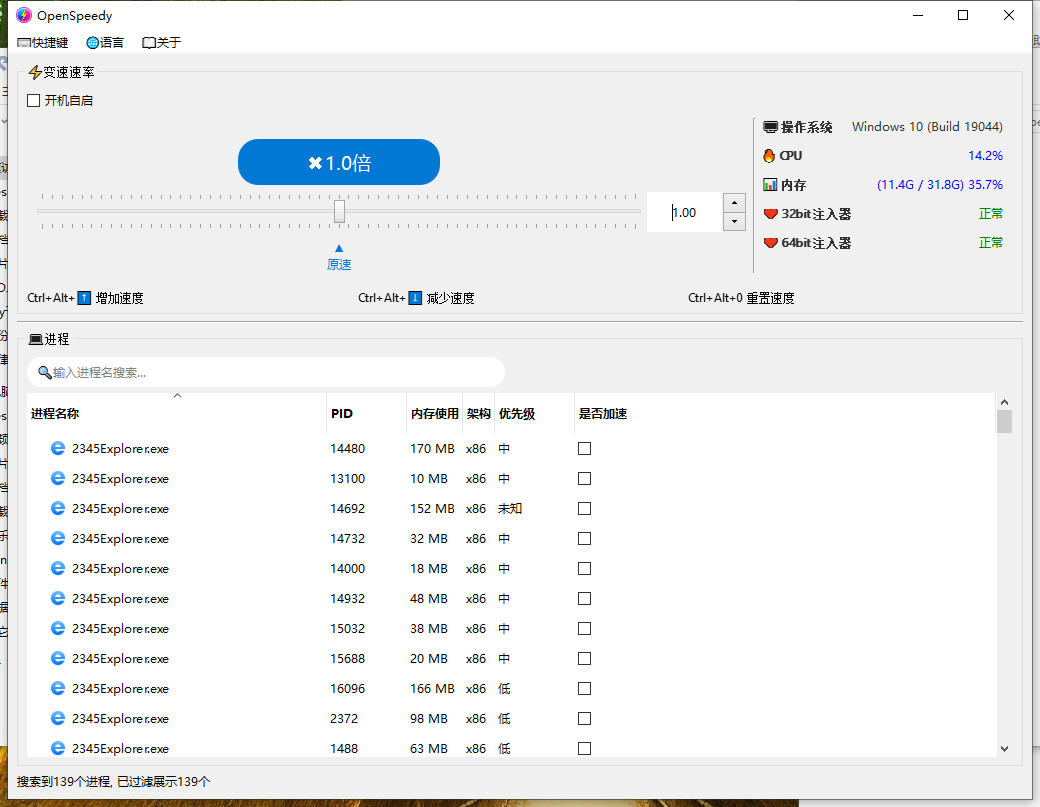Check the acceleration box for PID 15688
Viewport: 1040px width, 807px height.
[x=584, y=658]
